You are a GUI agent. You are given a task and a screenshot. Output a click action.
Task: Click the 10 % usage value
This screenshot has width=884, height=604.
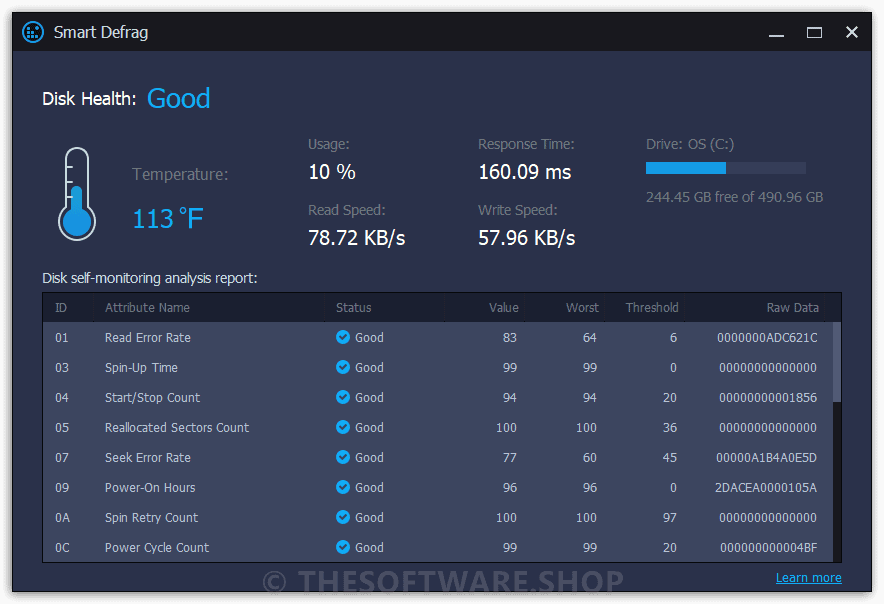(332, 172)
